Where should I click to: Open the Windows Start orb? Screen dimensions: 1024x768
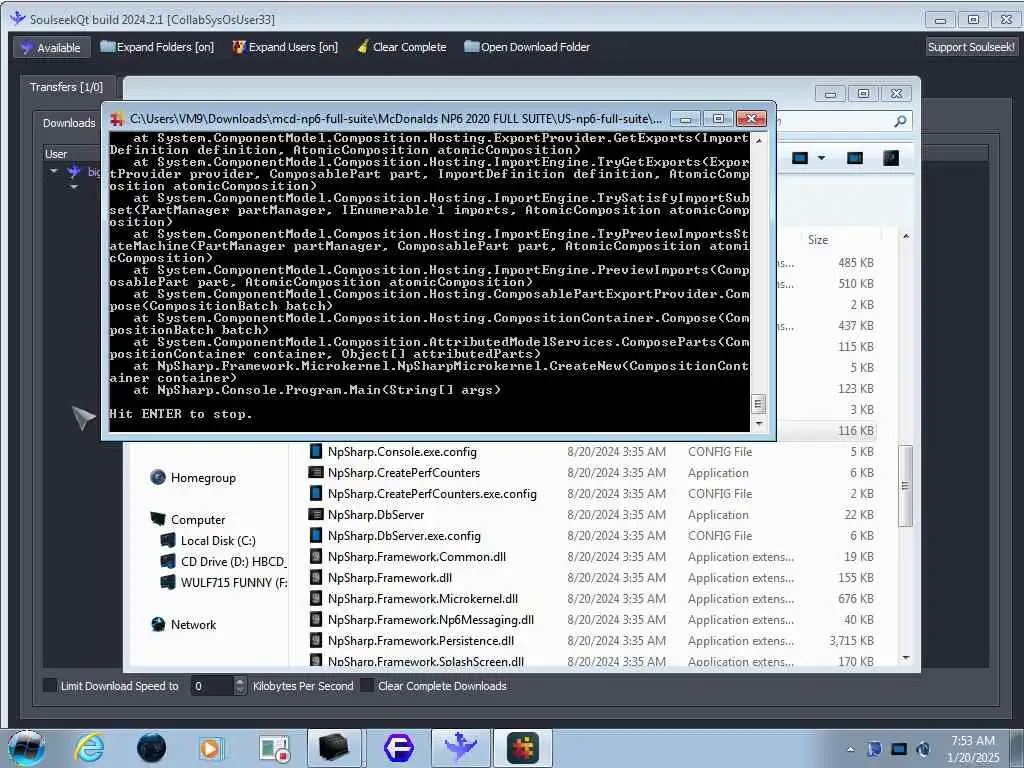[x=26, y=748]
